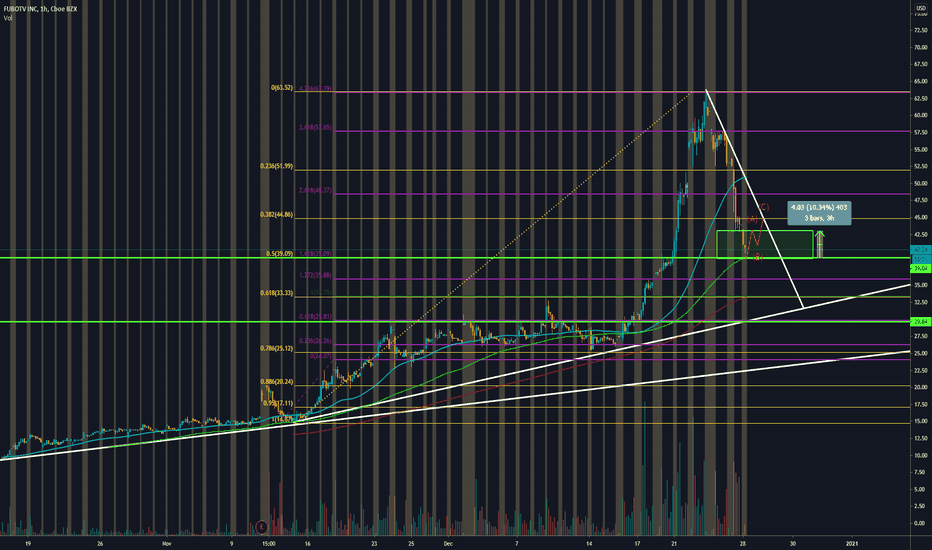Click the 0.618(33.33) Fibonacci label

pos(276,293)
